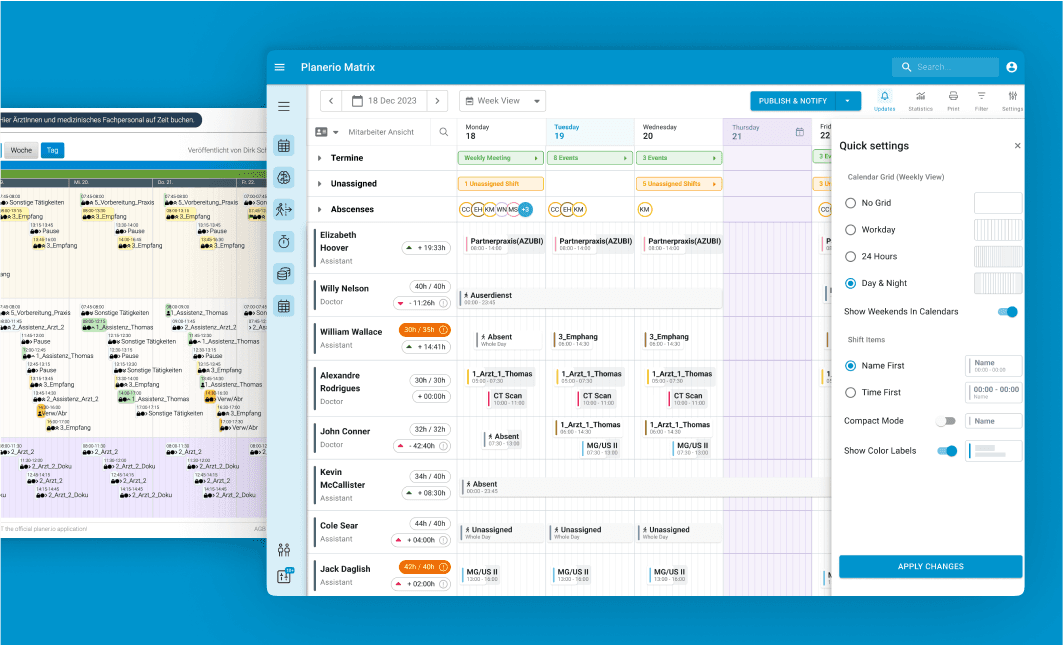Click the Search field in the header
The width and height of the screenshot is (1063, 645).
click(945, 67)
